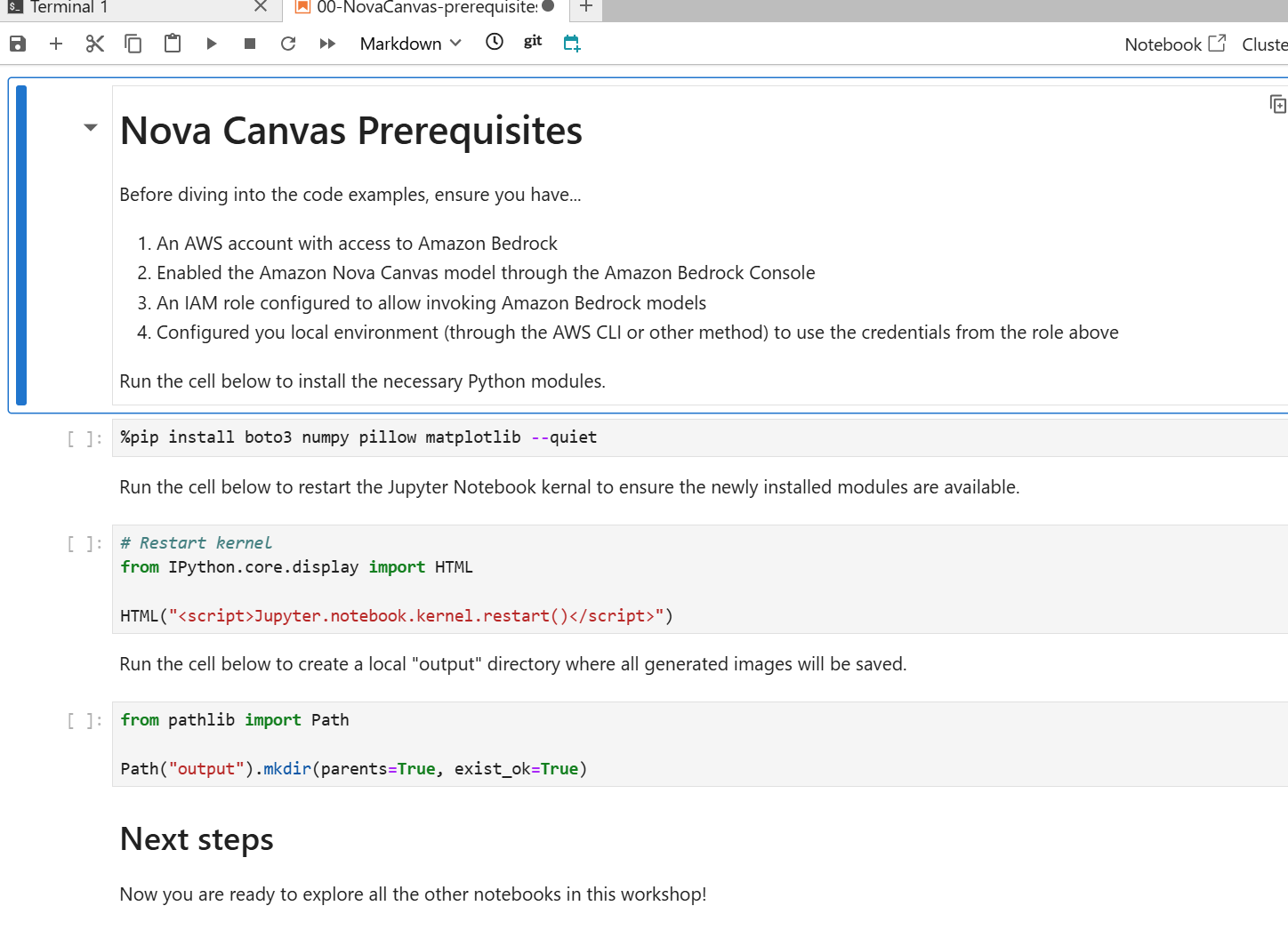The height and width of the screenshot is (938, 1288).
Task: Open the Markdown cell type dropdown
Action: [411, 44]
